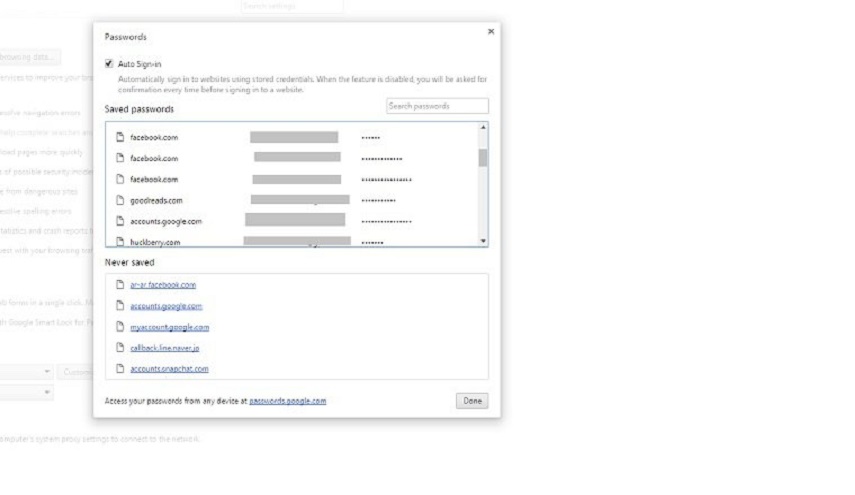Focus the Search passwords field
855x495 pixels.
pyautogui.click(x=437, y=106)
